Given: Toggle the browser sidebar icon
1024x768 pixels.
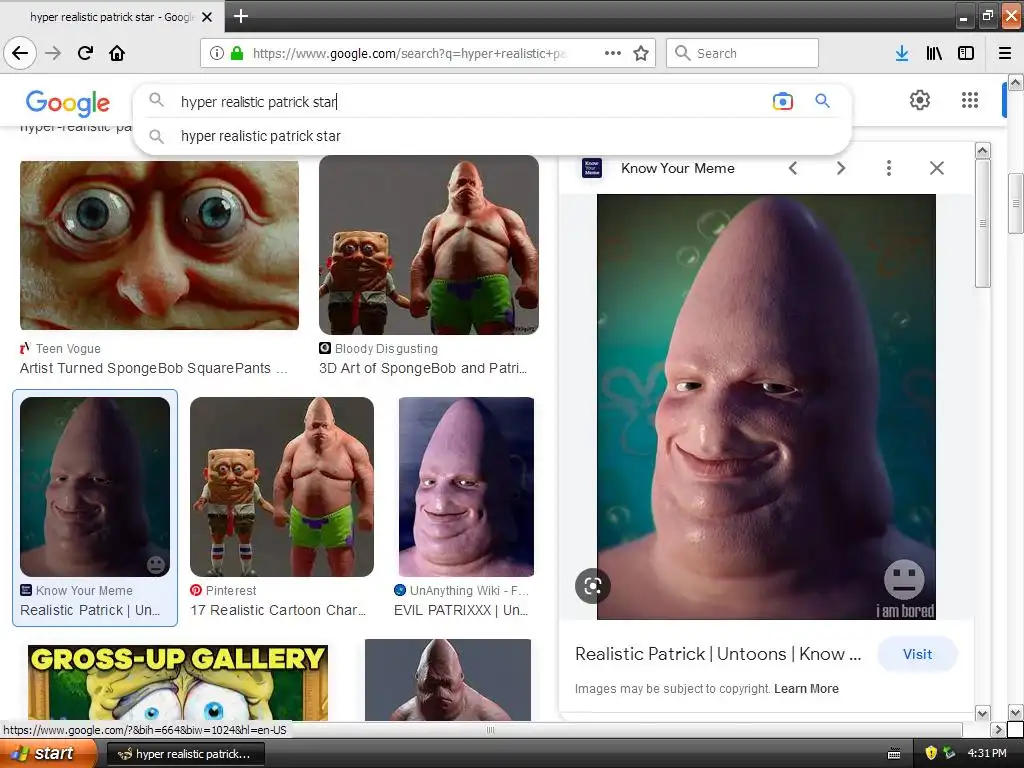Looking at the screenshot, I should (966, 53).
